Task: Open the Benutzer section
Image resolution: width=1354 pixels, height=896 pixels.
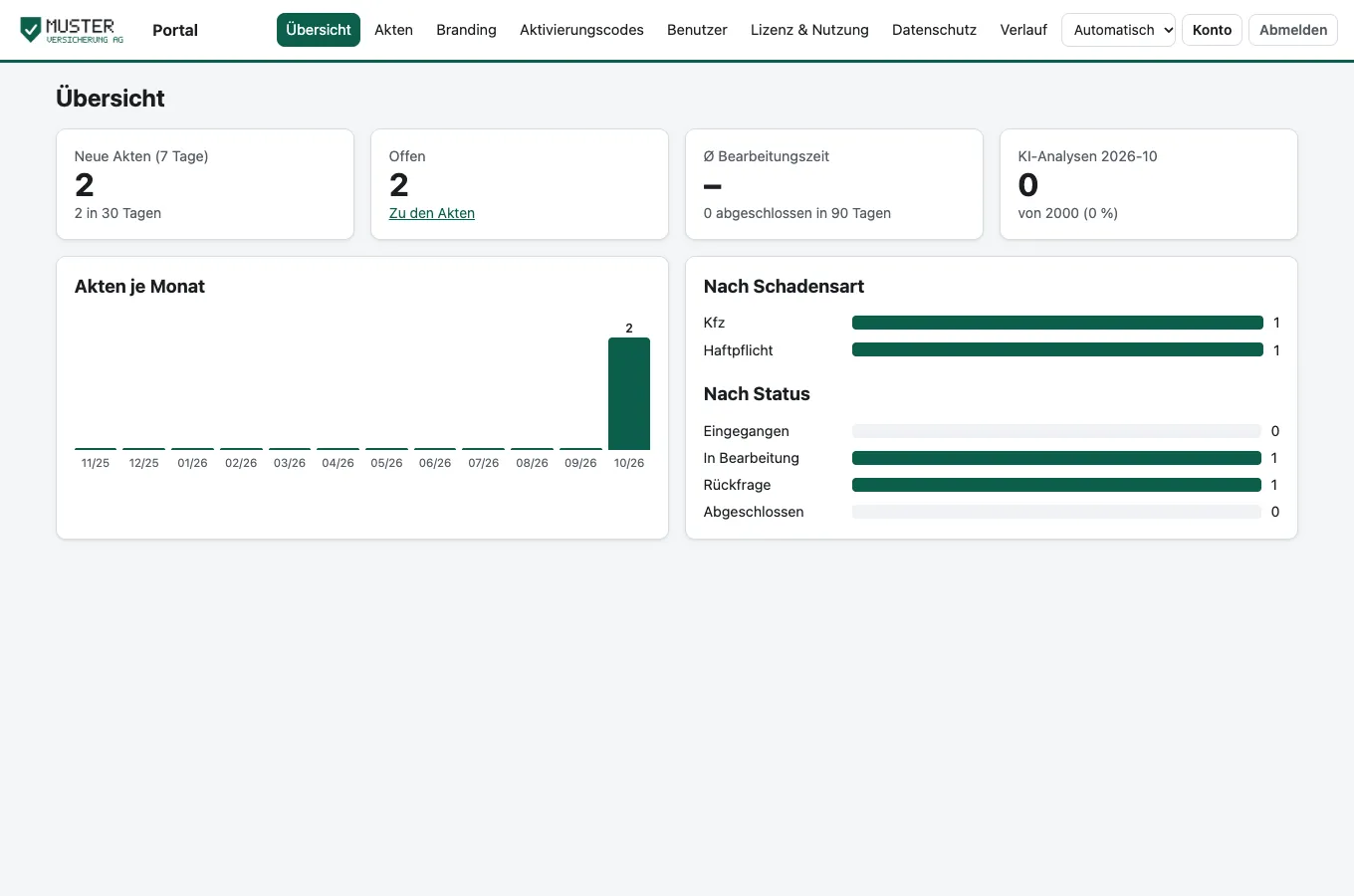Action: click(697, 30)
